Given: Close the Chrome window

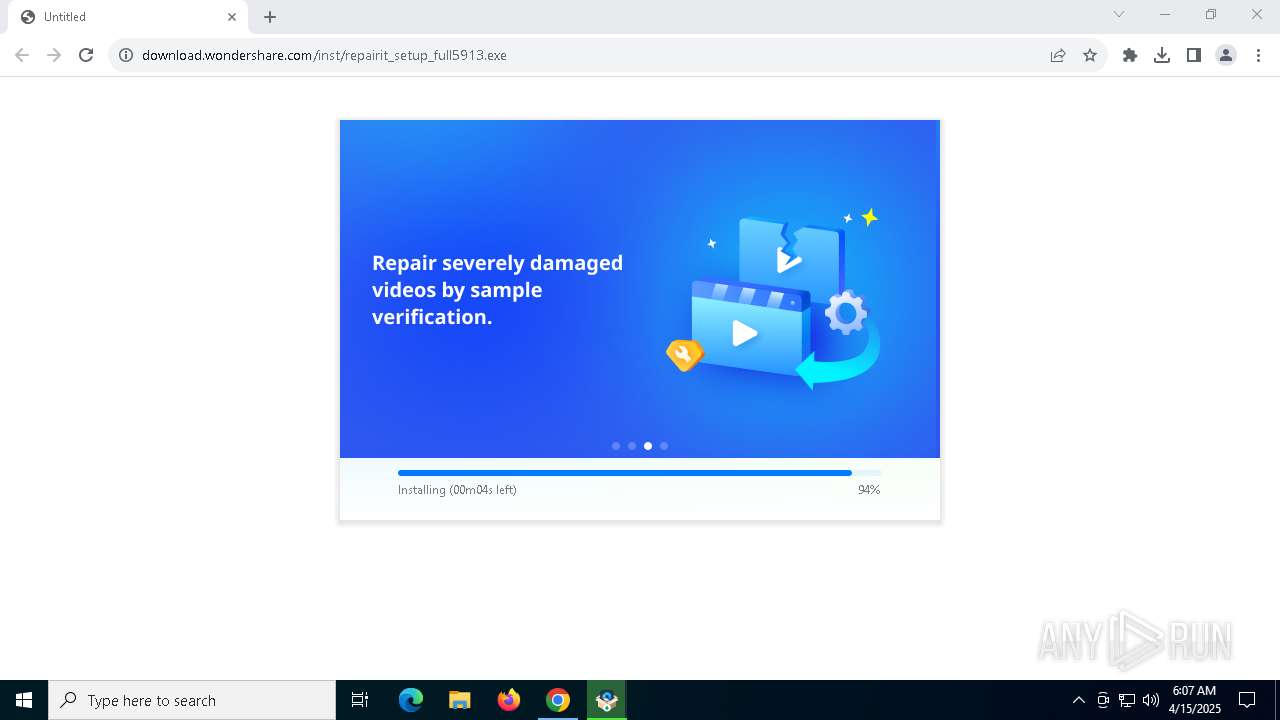Looking at the screenshot, I should [x=1257, y=14].
